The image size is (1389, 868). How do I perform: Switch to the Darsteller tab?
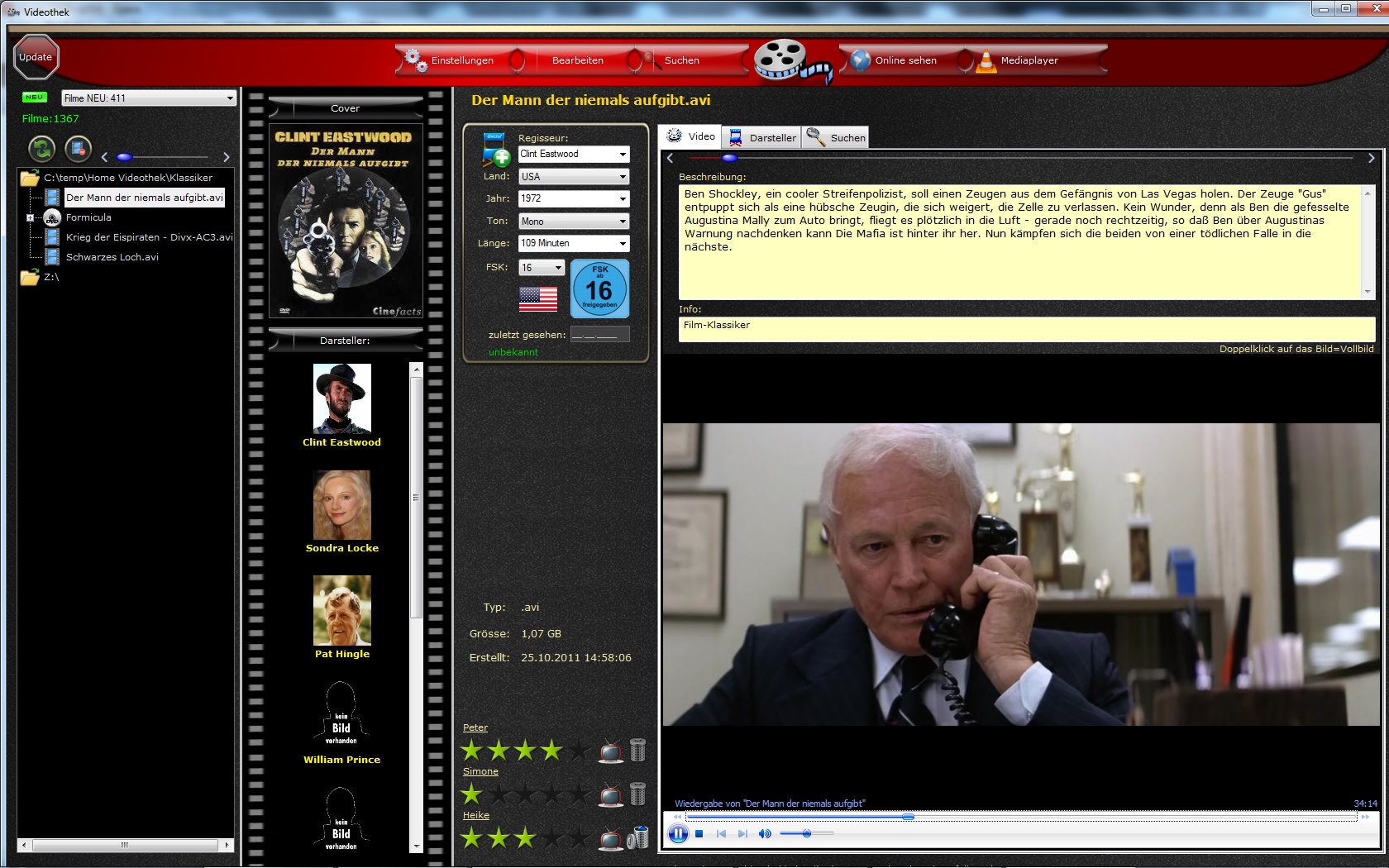pyautogui.click(x=762, y=138)
